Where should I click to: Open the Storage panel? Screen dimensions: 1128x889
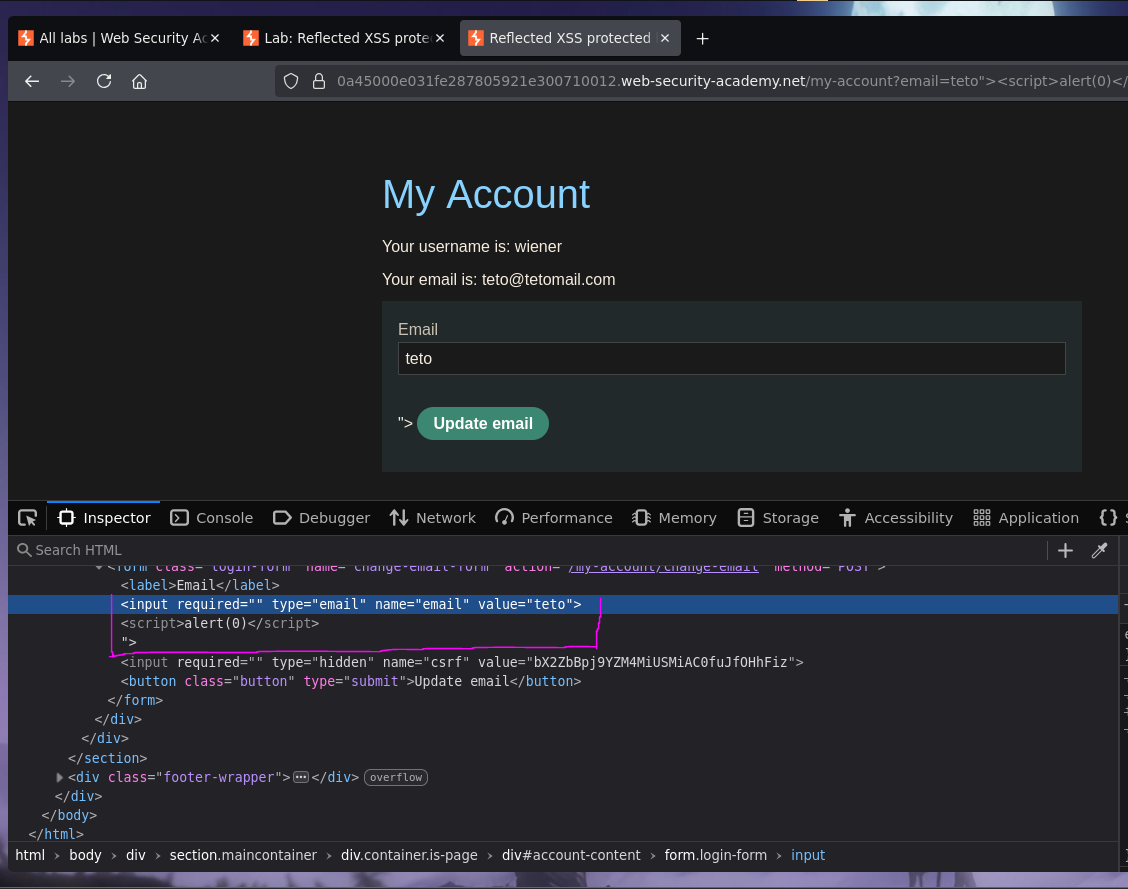click(778, 518)
